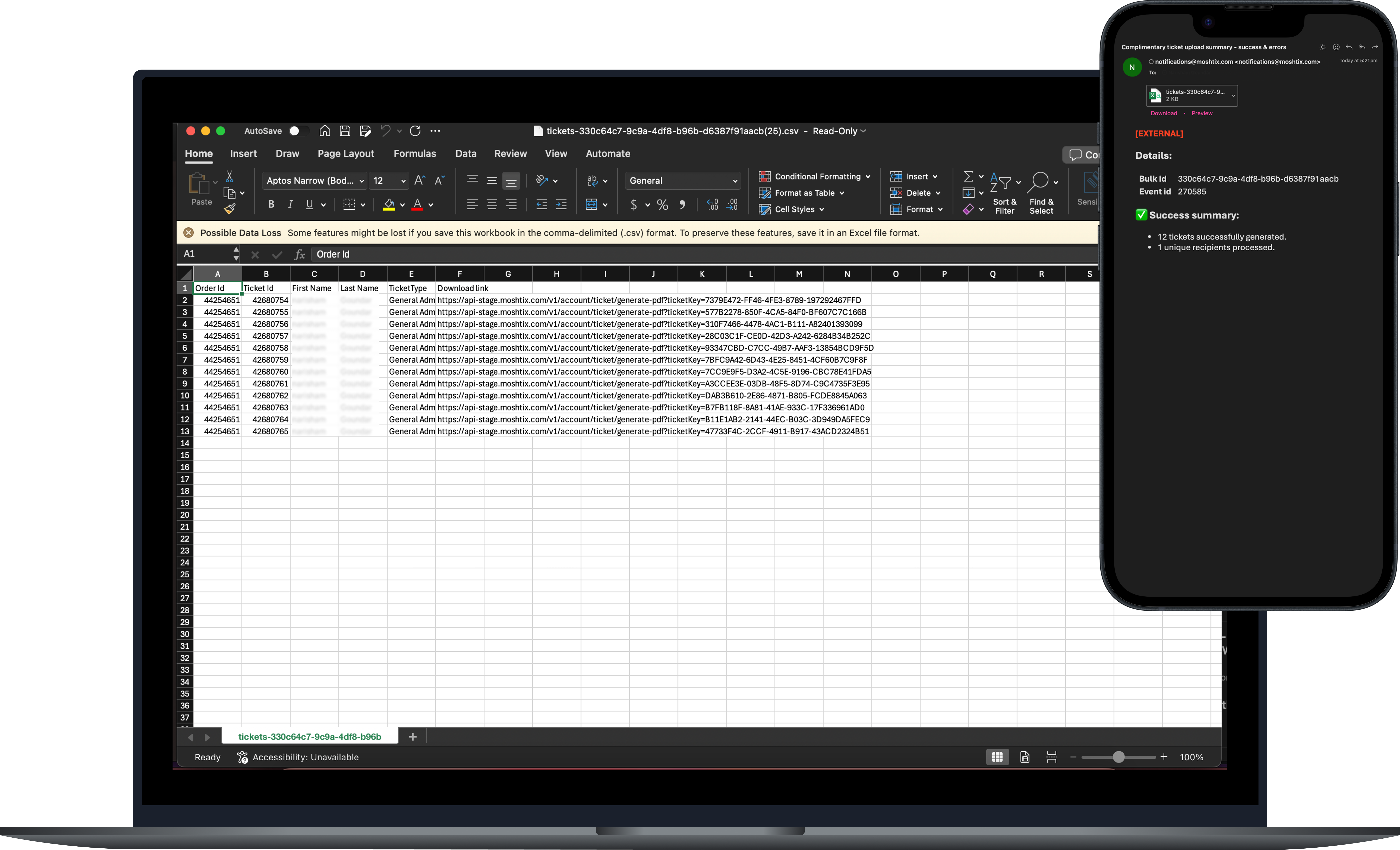The image size is (1400, 850).
Task: Expand the fill color dropdown arrow
Action: 402,205
